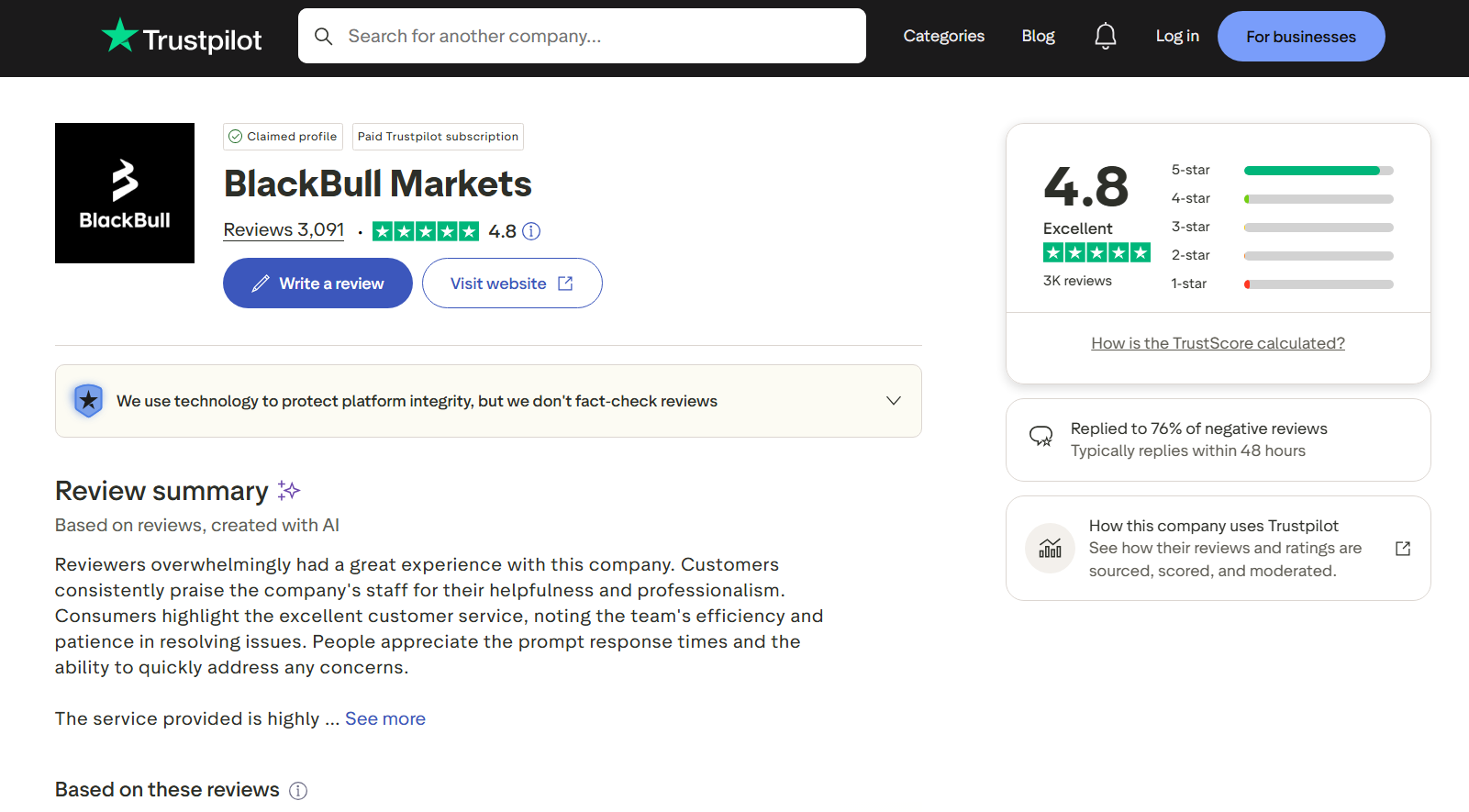Click the large 4.8 TrustScore number
Screen dimensions: 1469x812
pyautogui.click(x=1085, y=186)
